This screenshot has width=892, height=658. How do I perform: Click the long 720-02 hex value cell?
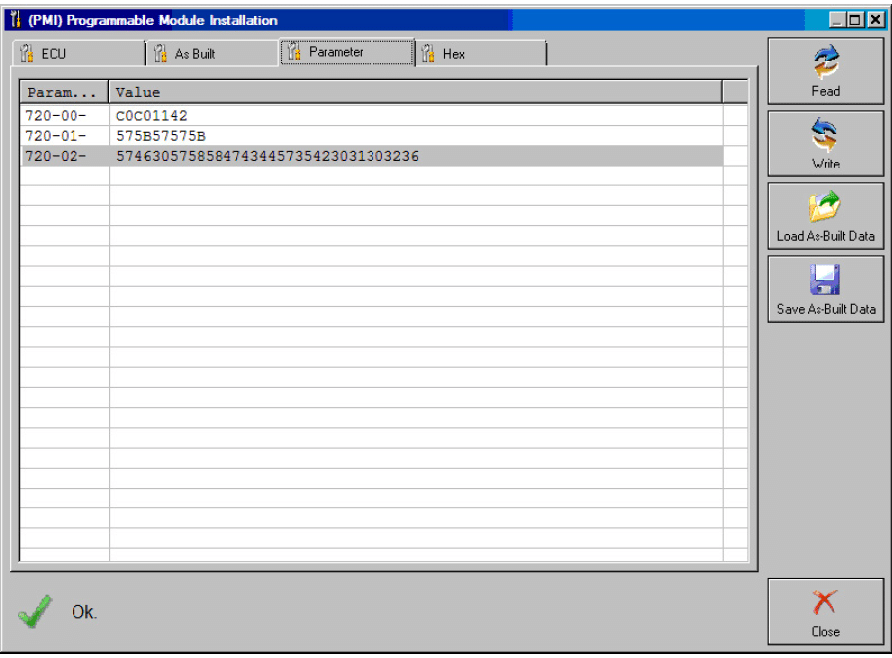point(267,157)
